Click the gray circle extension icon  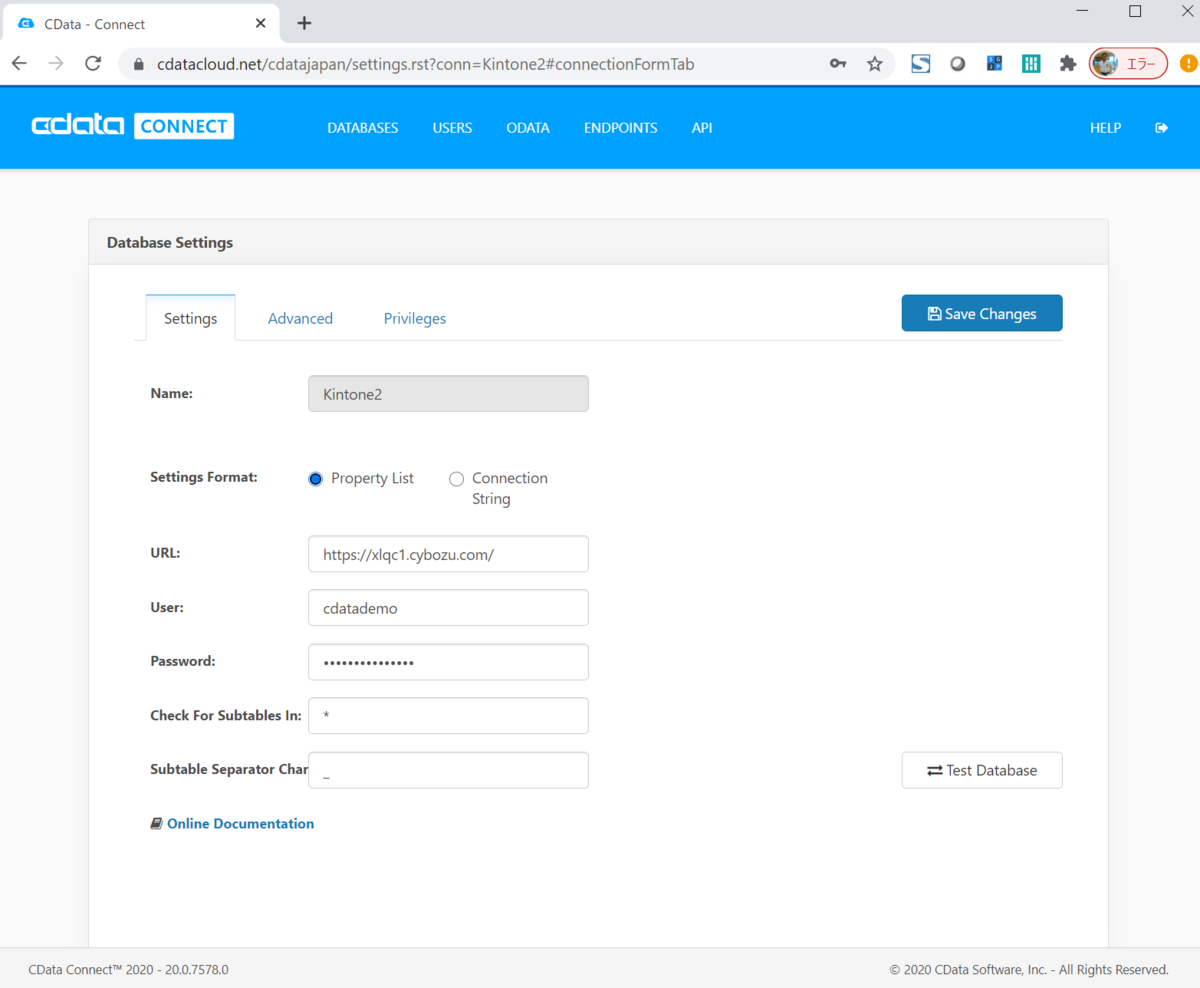point(958,64)
